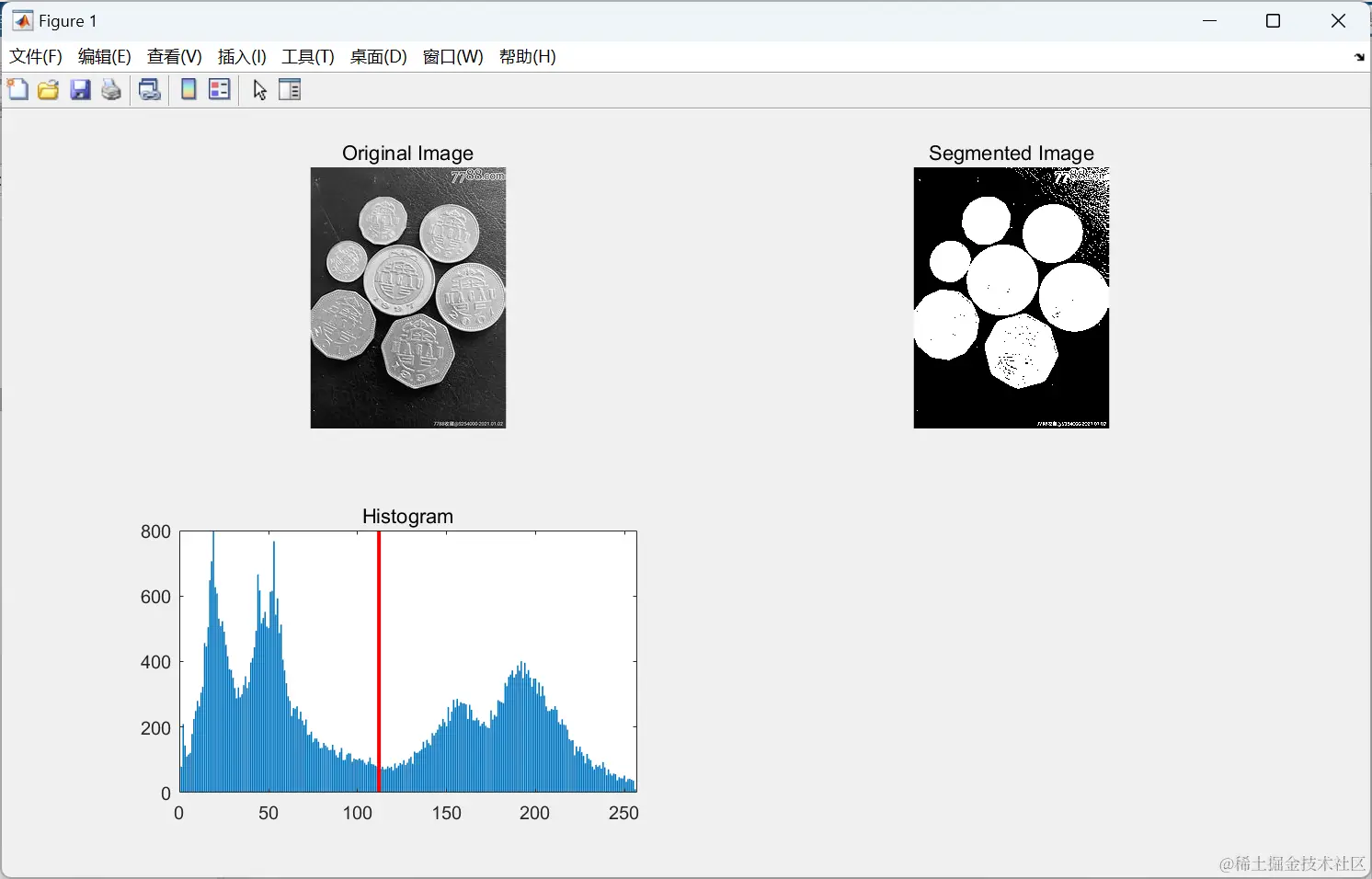Activate the Edit Plot arrow tool

pos(260,90)
